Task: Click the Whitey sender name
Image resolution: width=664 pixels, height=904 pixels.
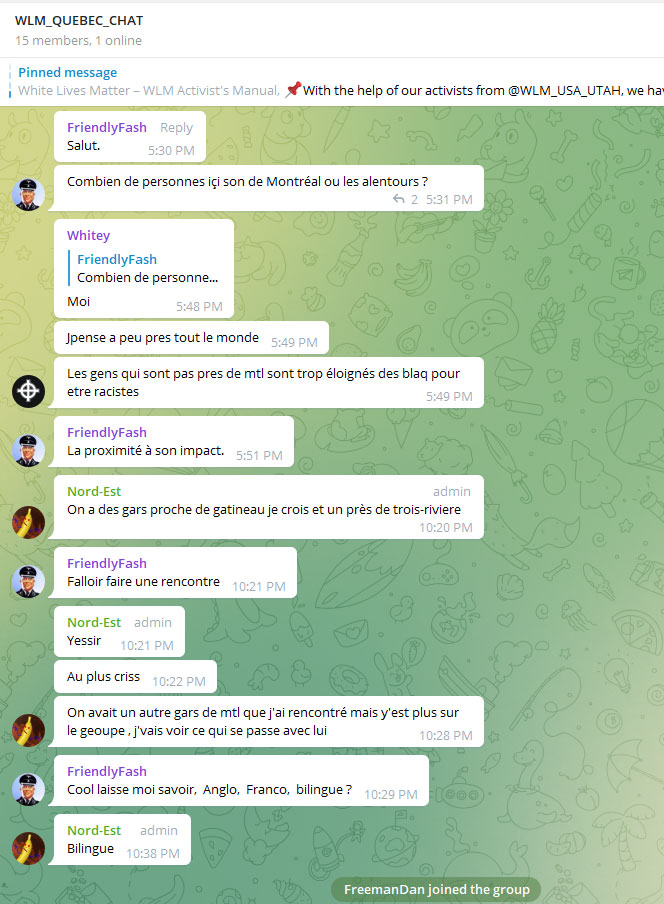Action: pos(88,235)
